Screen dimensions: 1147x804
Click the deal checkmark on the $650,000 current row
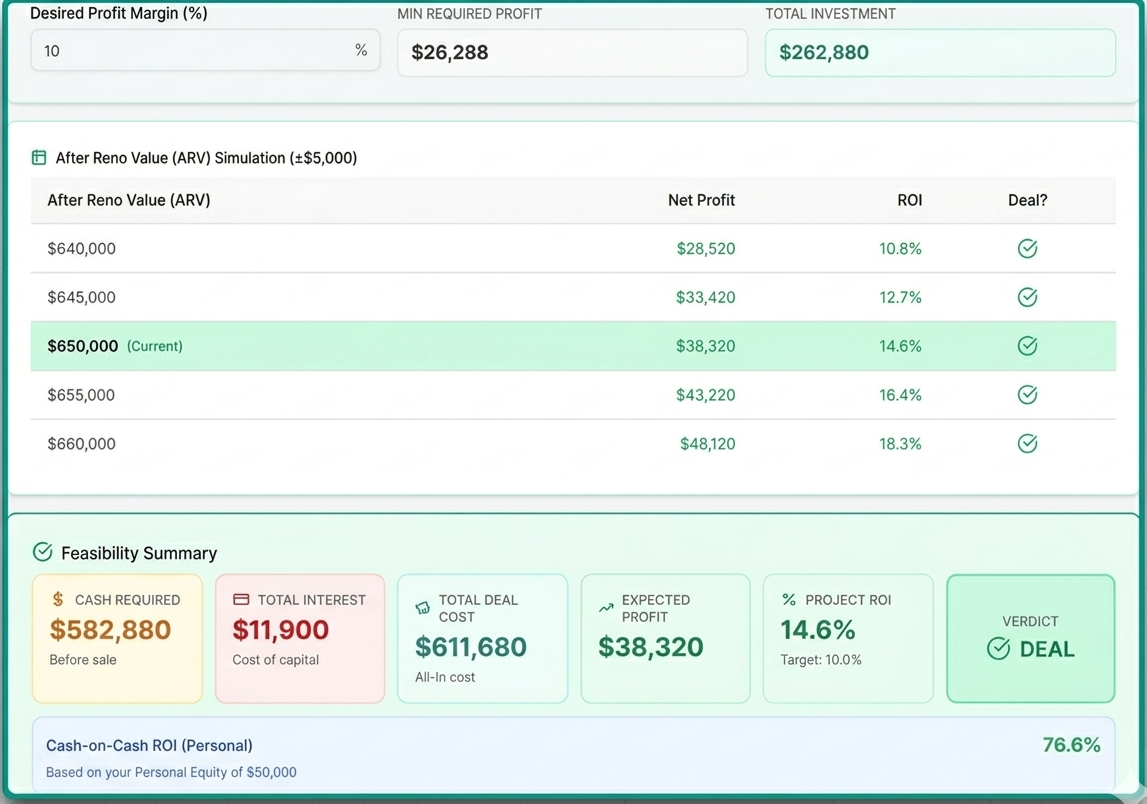point(1027,345)
